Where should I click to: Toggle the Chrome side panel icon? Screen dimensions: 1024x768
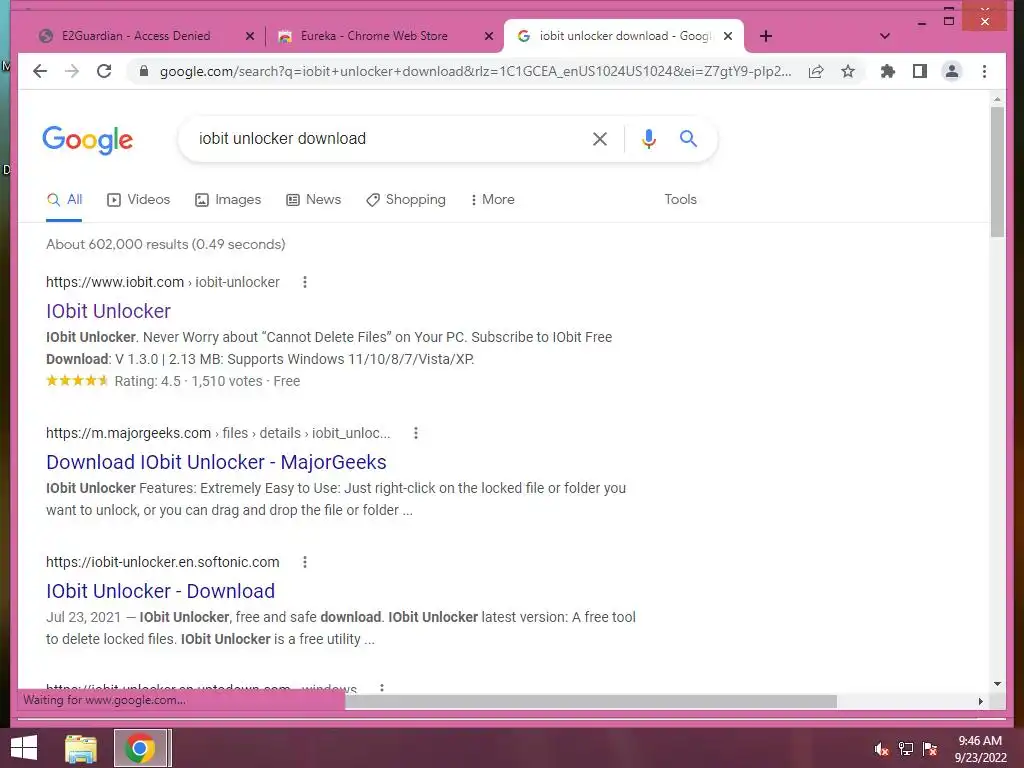click(920, 71)
